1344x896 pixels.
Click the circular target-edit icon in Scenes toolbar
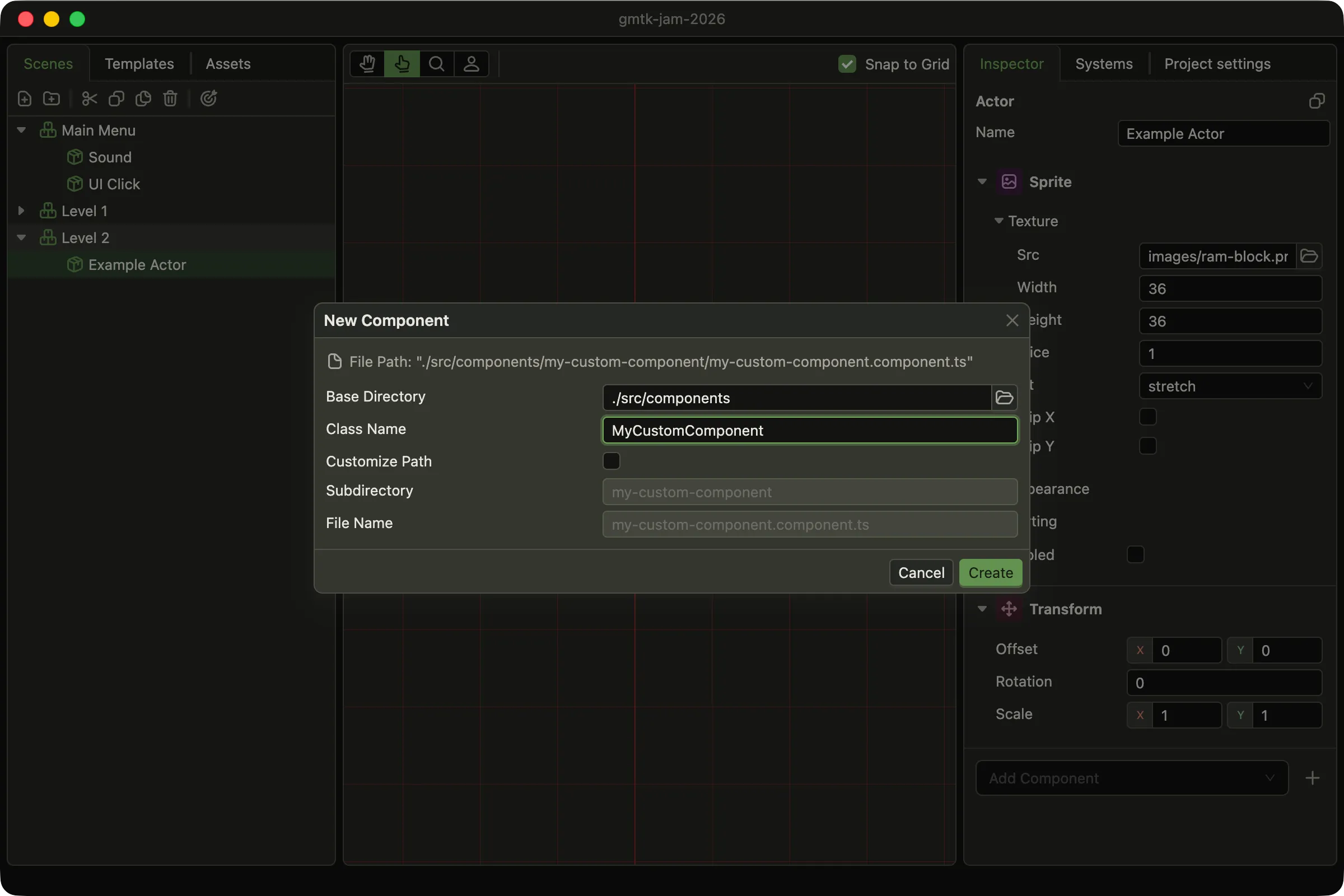pyautogui.click(x=208, y=99)
